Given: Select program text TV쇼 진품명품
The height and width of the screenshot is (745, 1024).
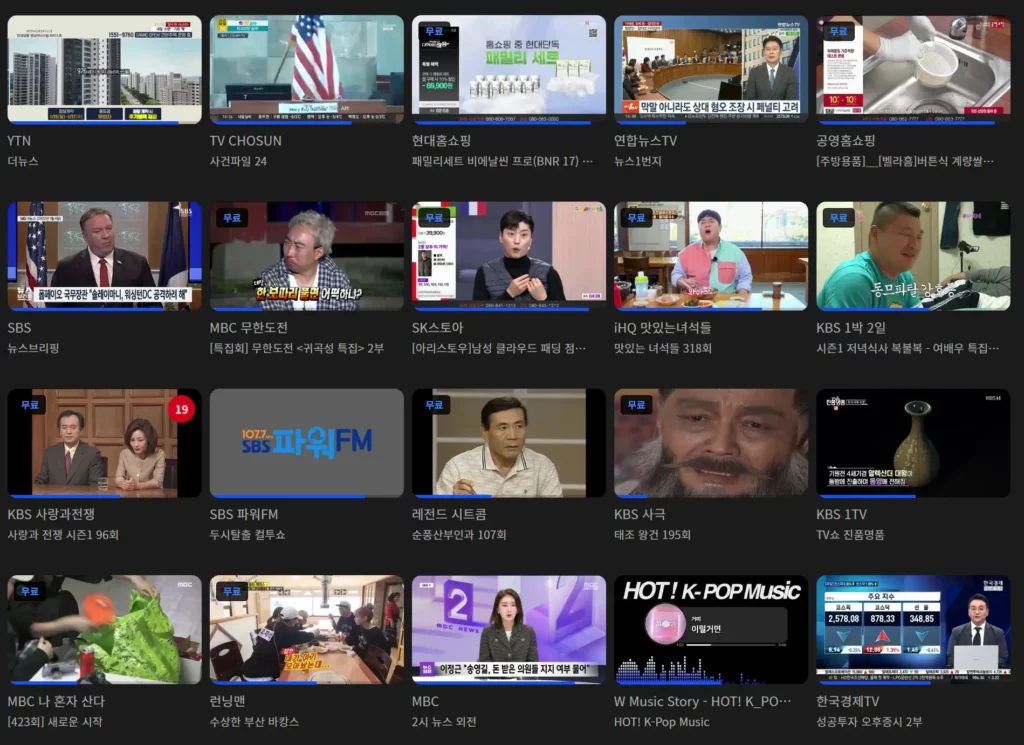Looking at the screenshot, I should 850,535.
